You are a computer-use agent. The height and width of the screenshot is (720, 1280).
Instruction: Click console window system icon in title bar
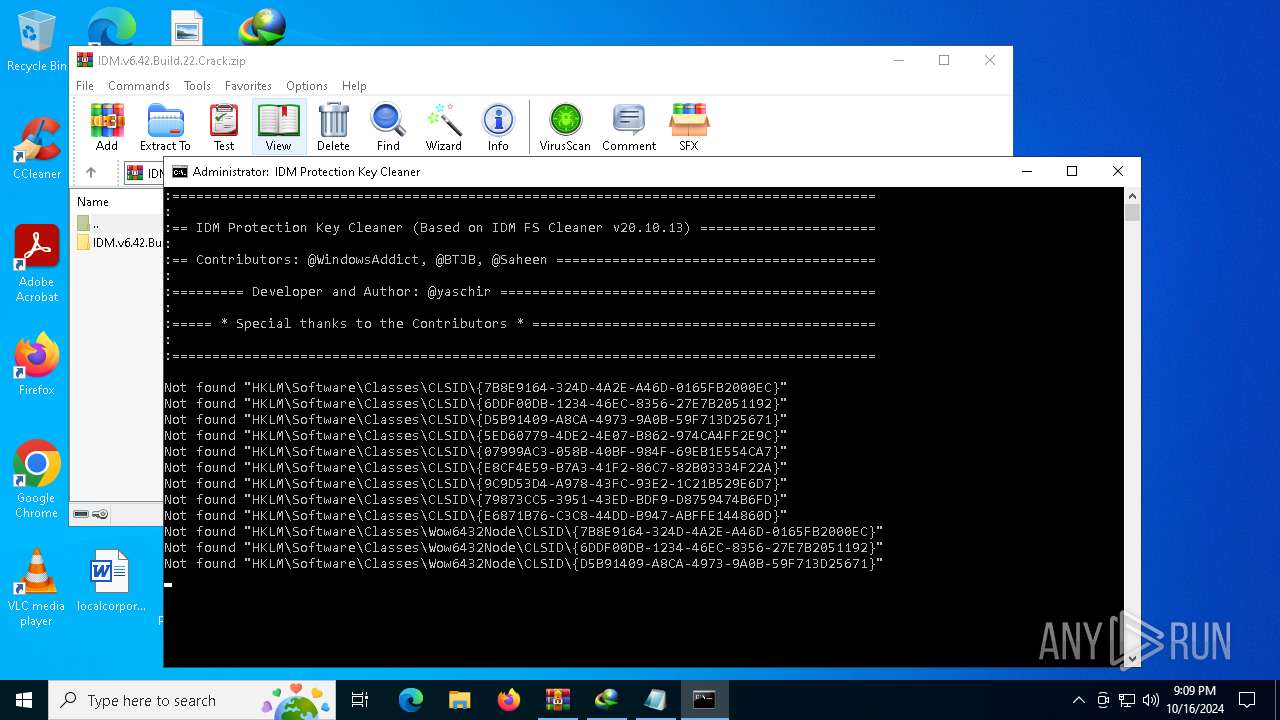(180, 172)
